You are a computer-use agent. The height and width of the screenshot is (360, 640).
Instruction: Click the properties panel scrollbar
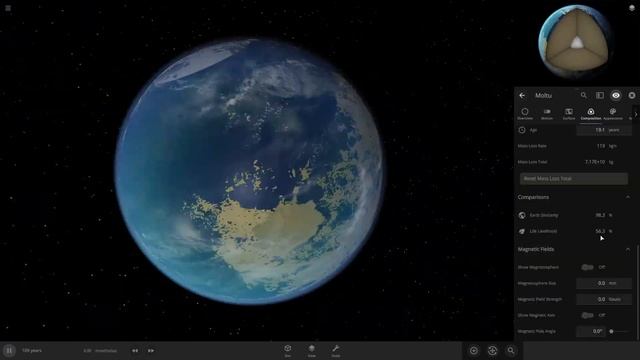click(638, 292)
